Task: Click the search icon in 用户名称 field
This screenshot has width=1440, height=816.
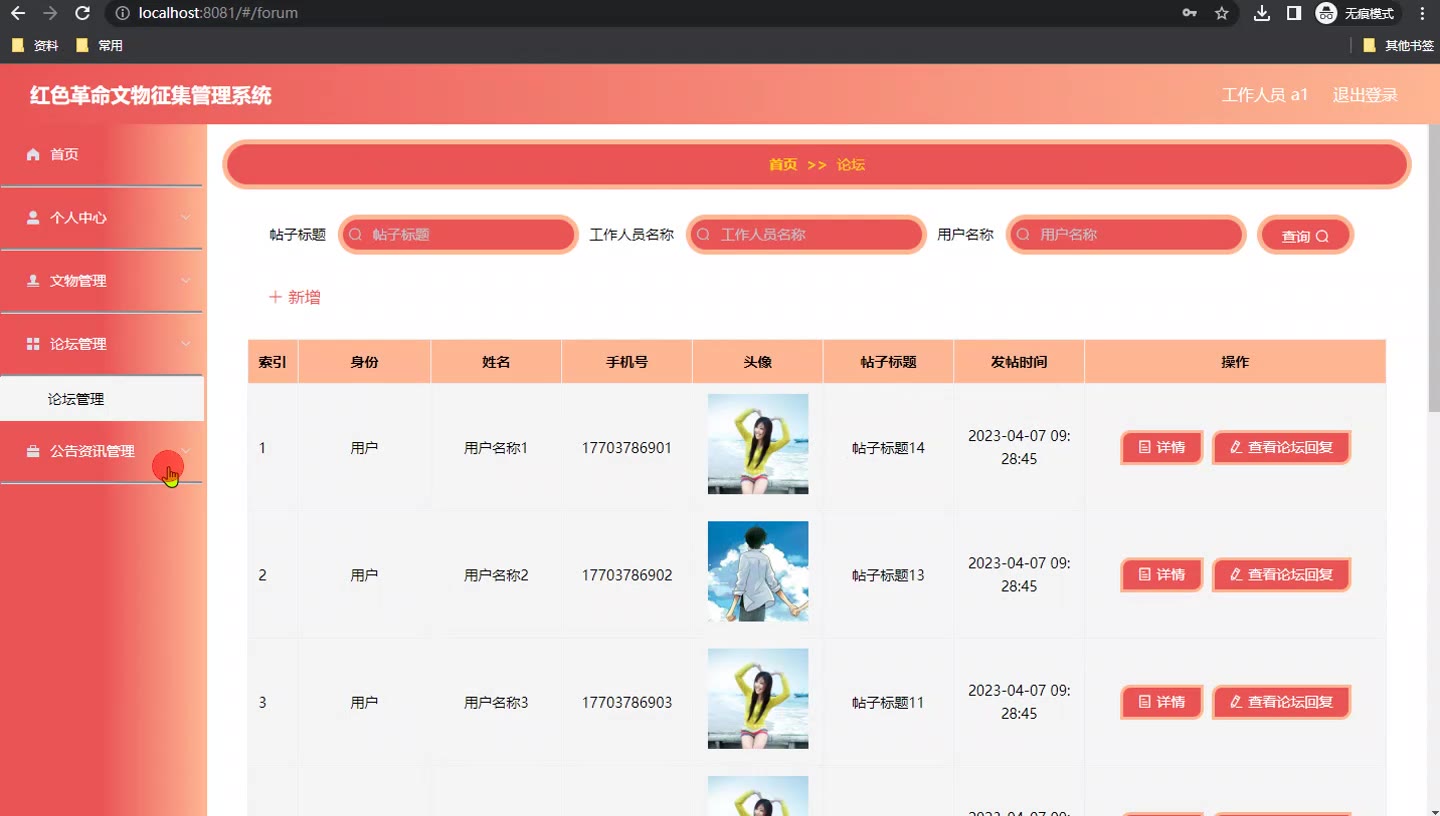Action: [x=1022, y=234]
